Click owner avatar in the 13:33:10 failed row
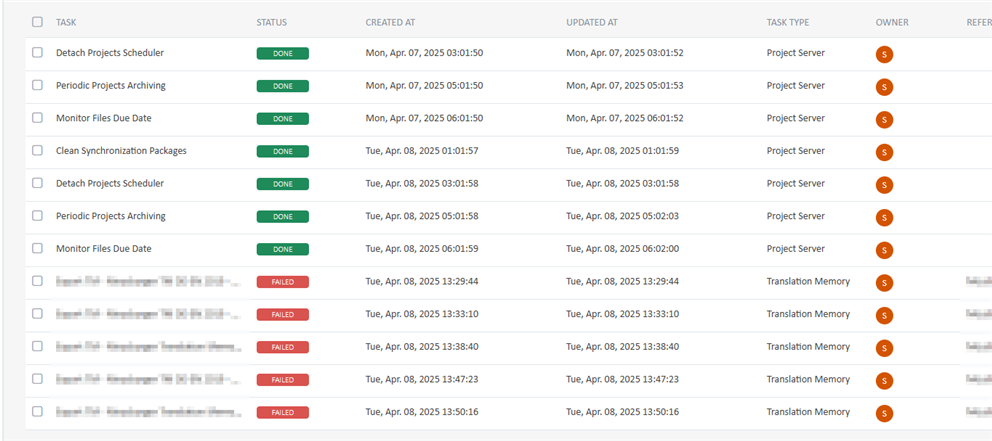 [884, 315]
